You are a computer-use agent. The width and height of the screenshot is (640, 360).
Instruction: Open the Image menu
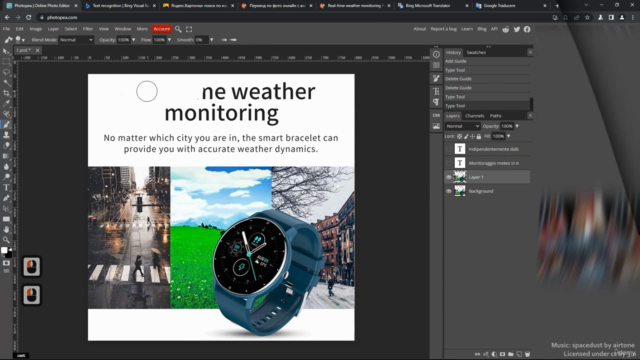36,29
